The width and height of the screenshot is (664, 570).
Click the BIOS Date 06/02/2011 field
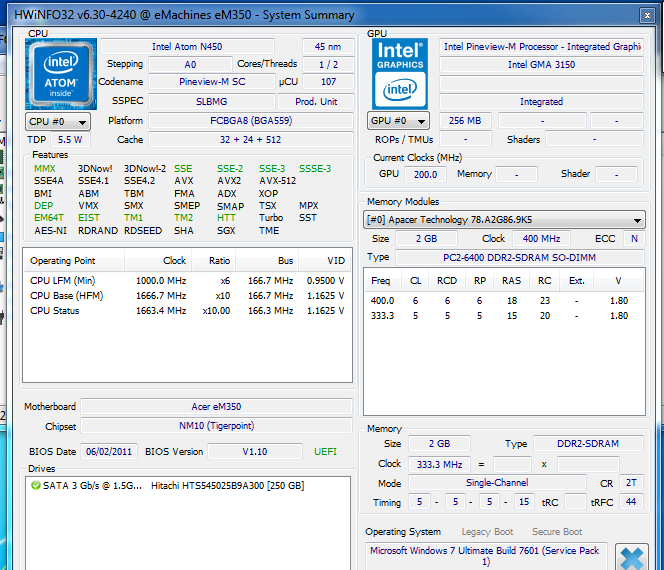[109, 452]
